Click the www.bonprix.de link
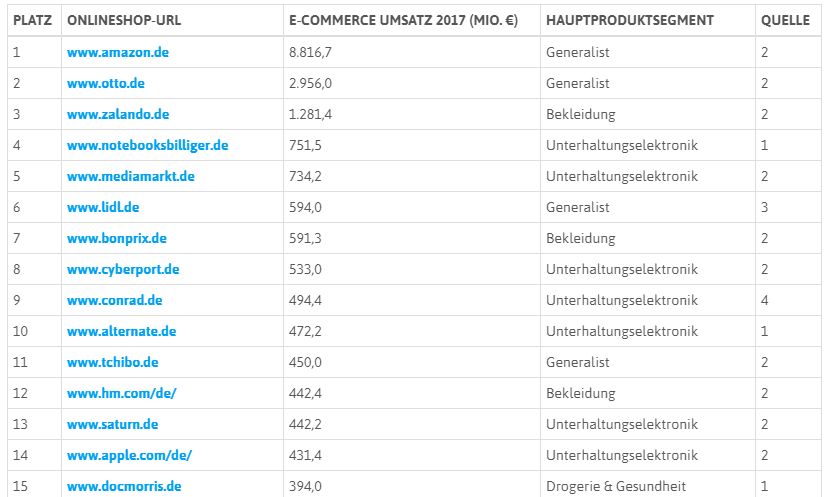 click(117, 238)
